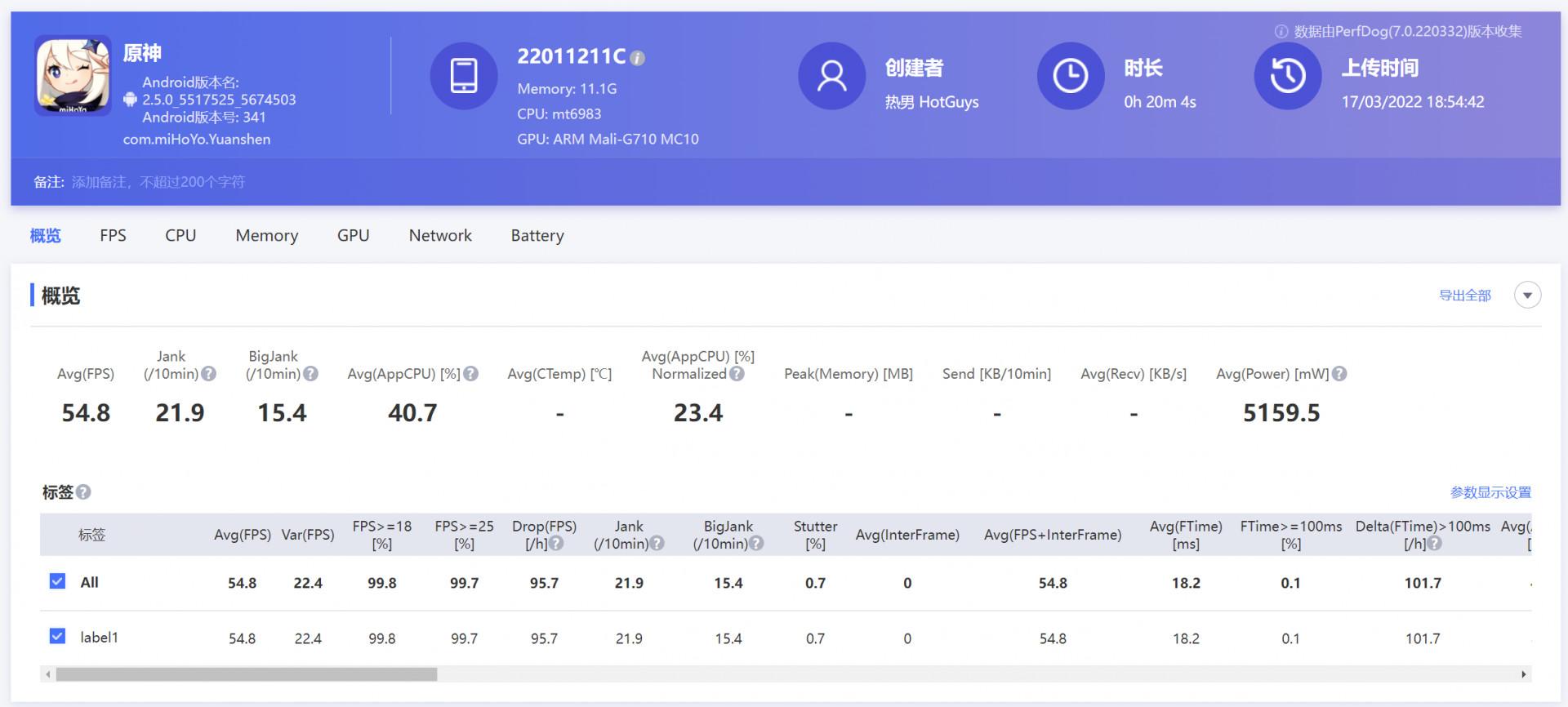Switch to the Memory tab

coord(267,236)
